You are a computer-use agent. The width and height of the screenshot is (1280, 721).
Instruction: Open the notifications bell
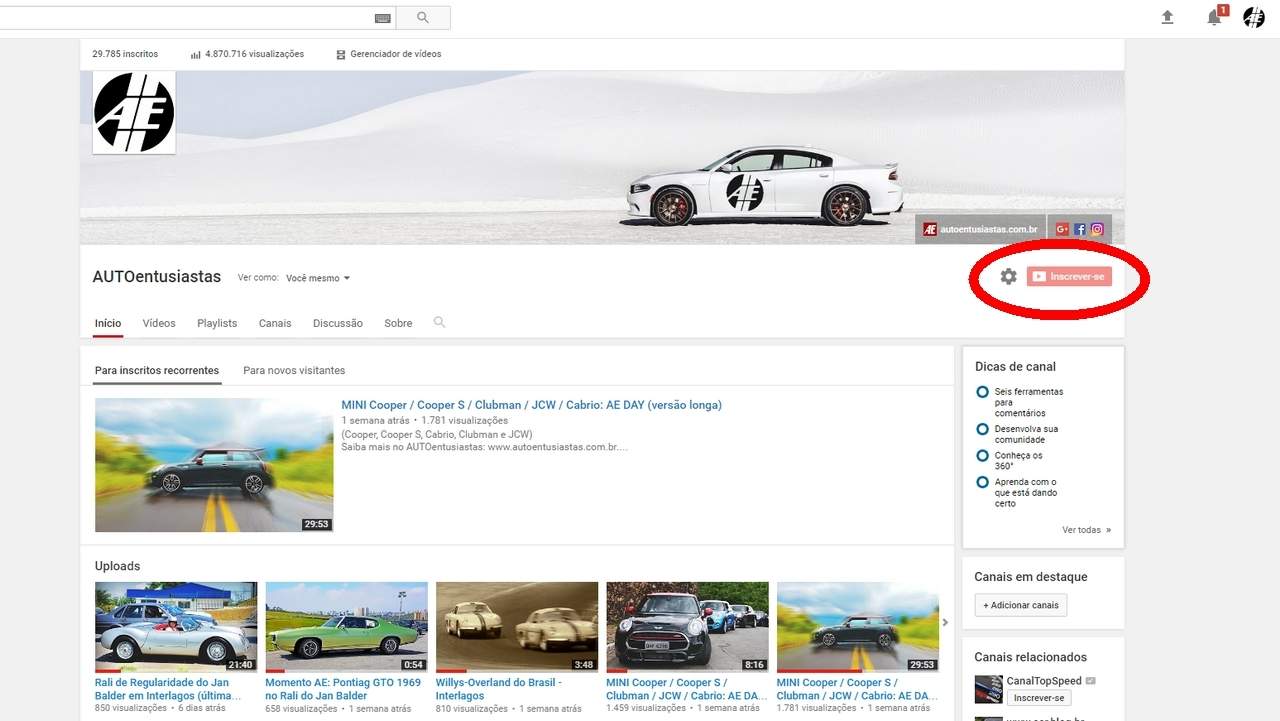coord(1214,17)
